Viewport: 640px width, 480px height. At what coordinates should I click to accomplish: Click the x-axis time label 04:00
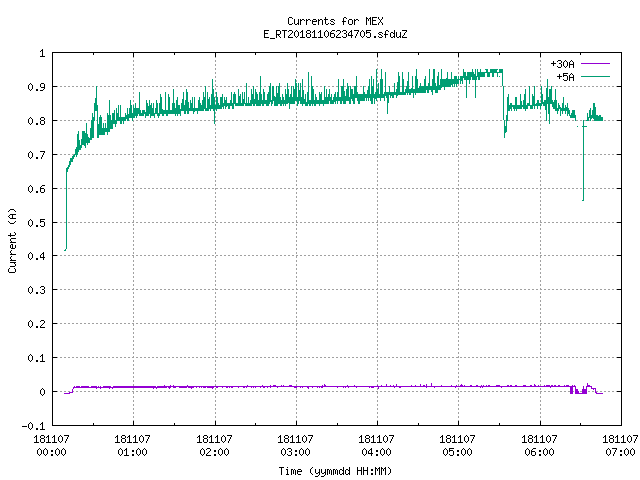tap(376, 452)
